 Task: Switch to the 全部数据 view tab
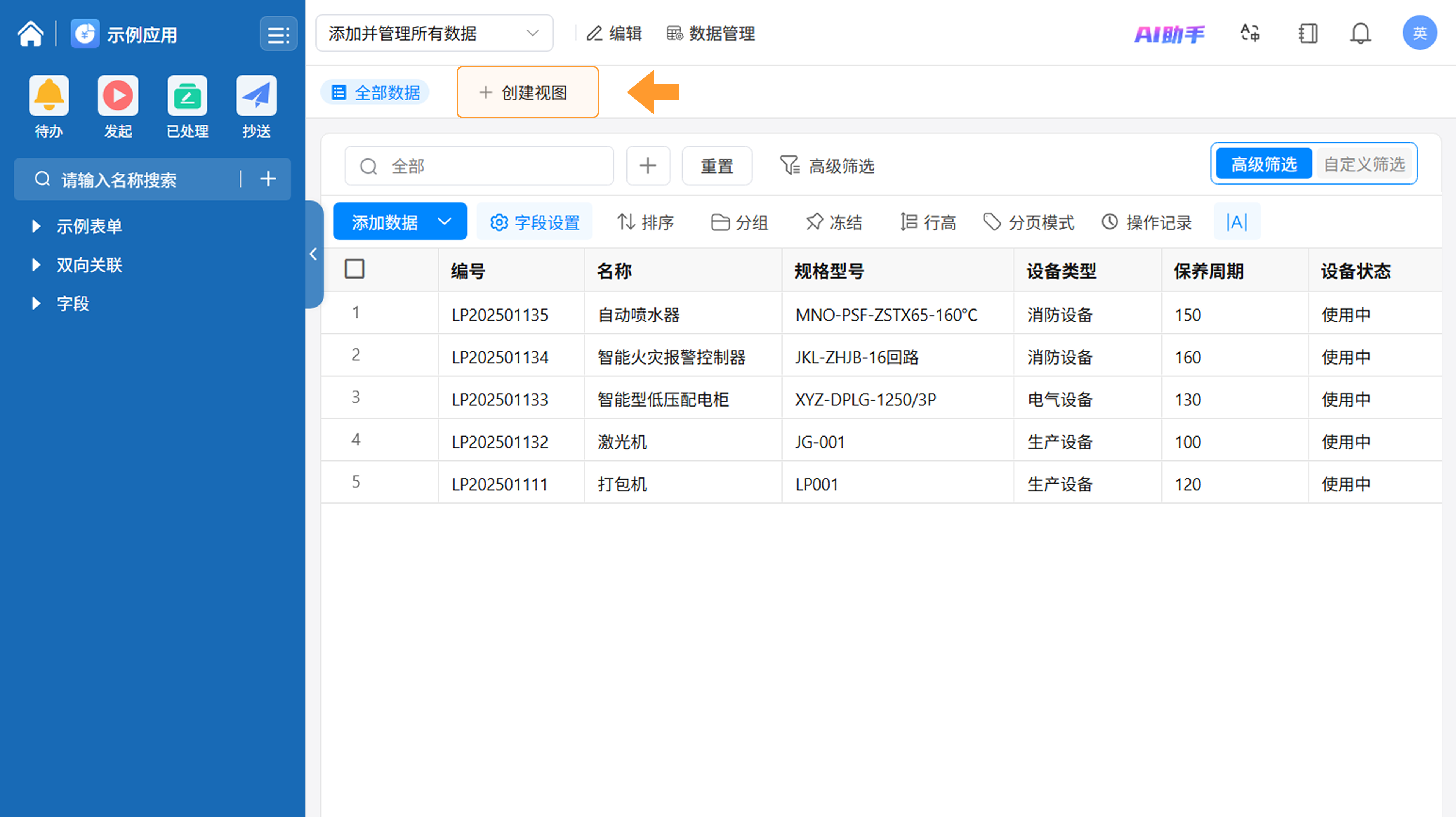pyautogui.click(x=375, y=93)
